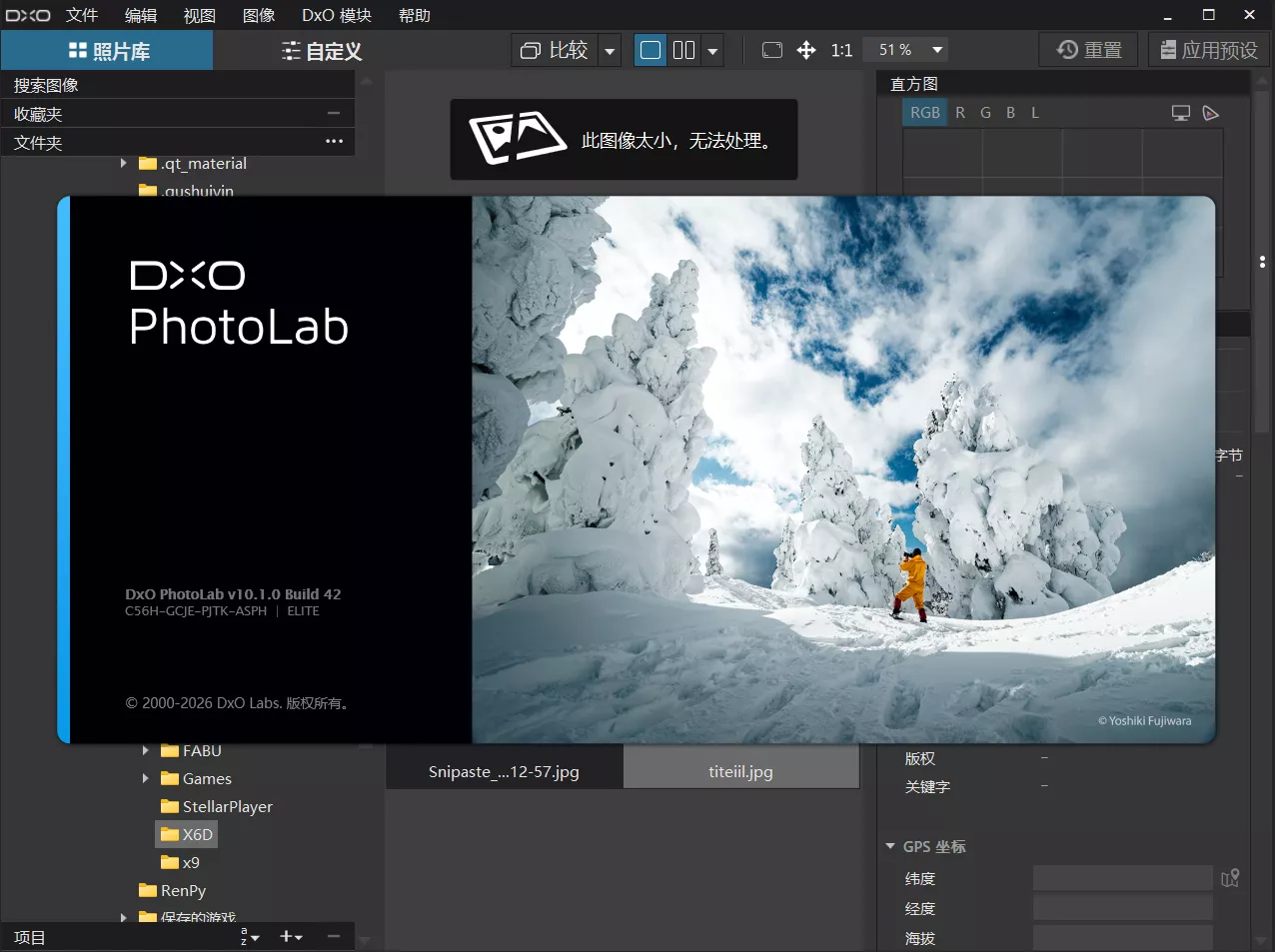The height and width of the screenshot is (952, 1275).
Task: Click the add project plus icon
Action: point(291,936)
